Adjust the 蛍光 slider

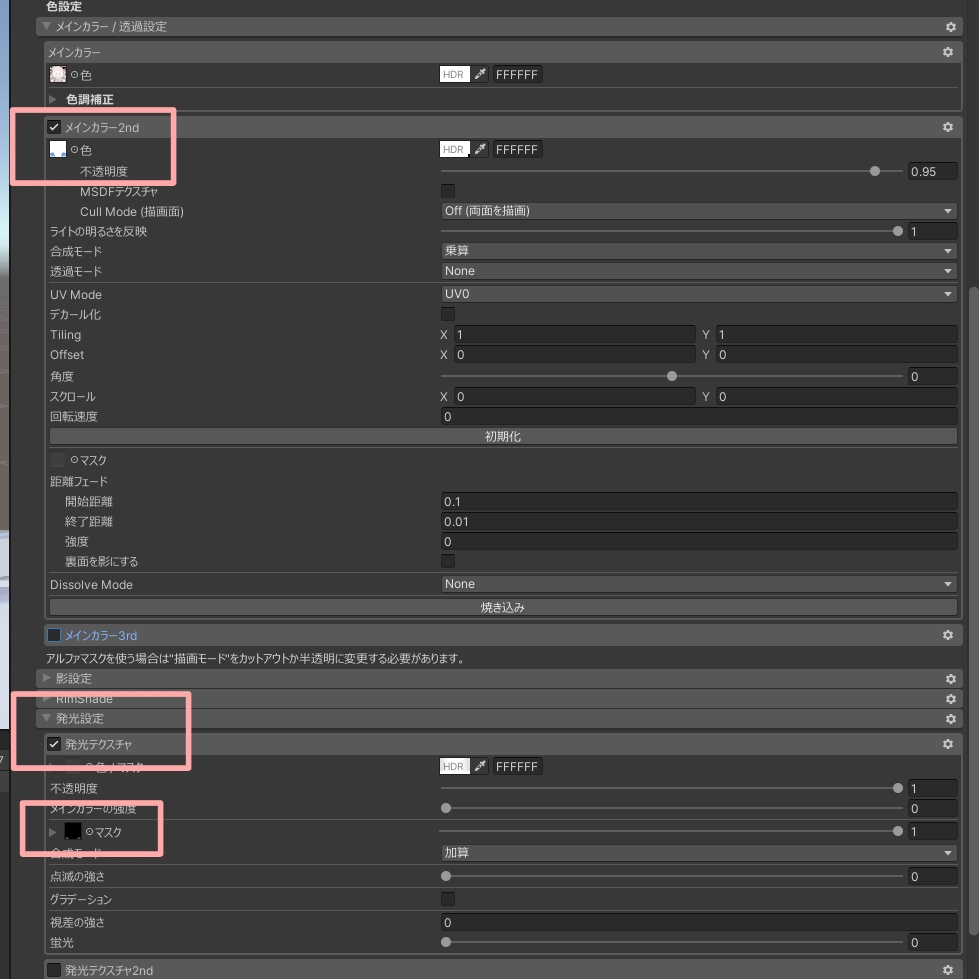click(672, 942)
